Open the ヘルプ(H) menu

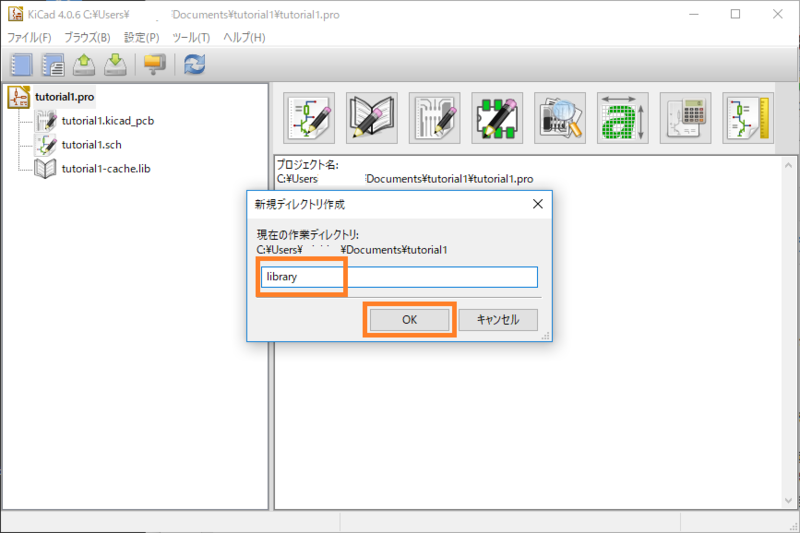coord(244,38)
